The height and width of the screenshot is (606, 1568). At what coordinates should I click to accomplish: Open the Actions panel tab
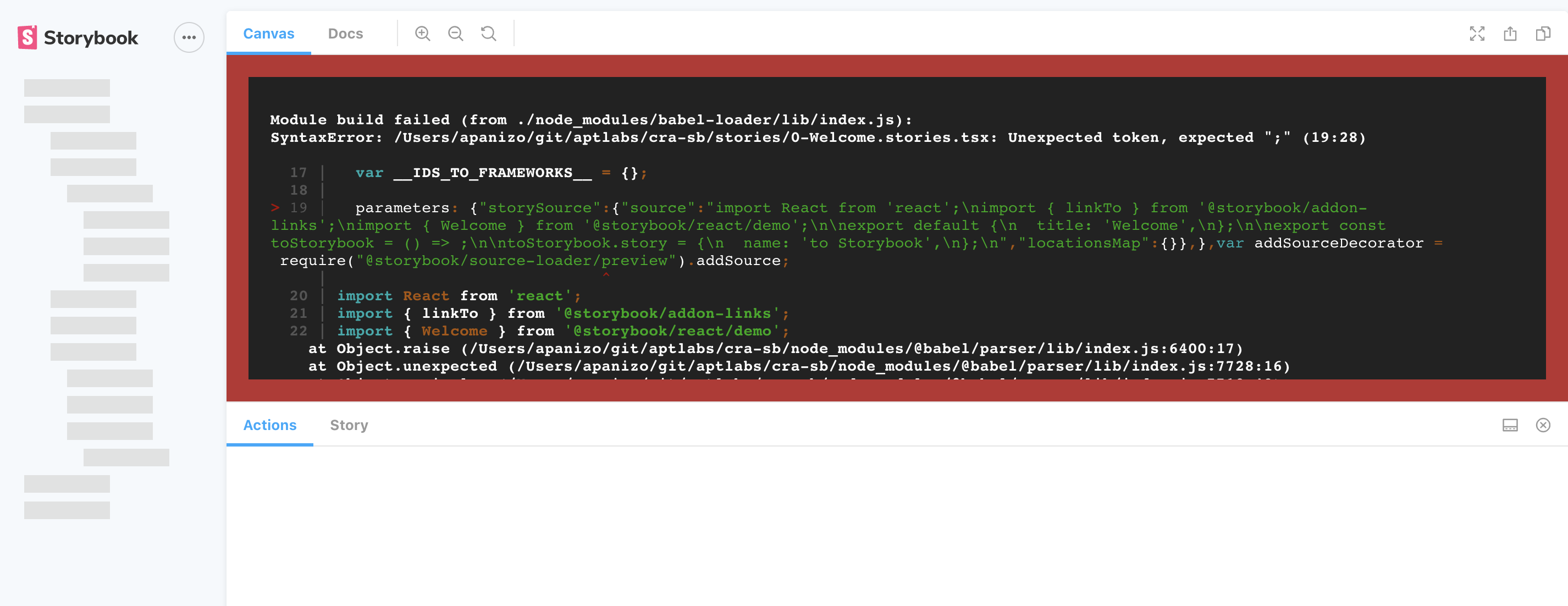pos(269,425)
